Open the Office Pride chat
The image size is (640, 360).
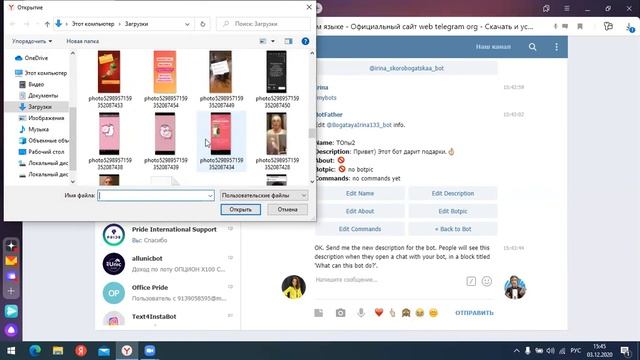pyautogui.click(x=168, y=293)
